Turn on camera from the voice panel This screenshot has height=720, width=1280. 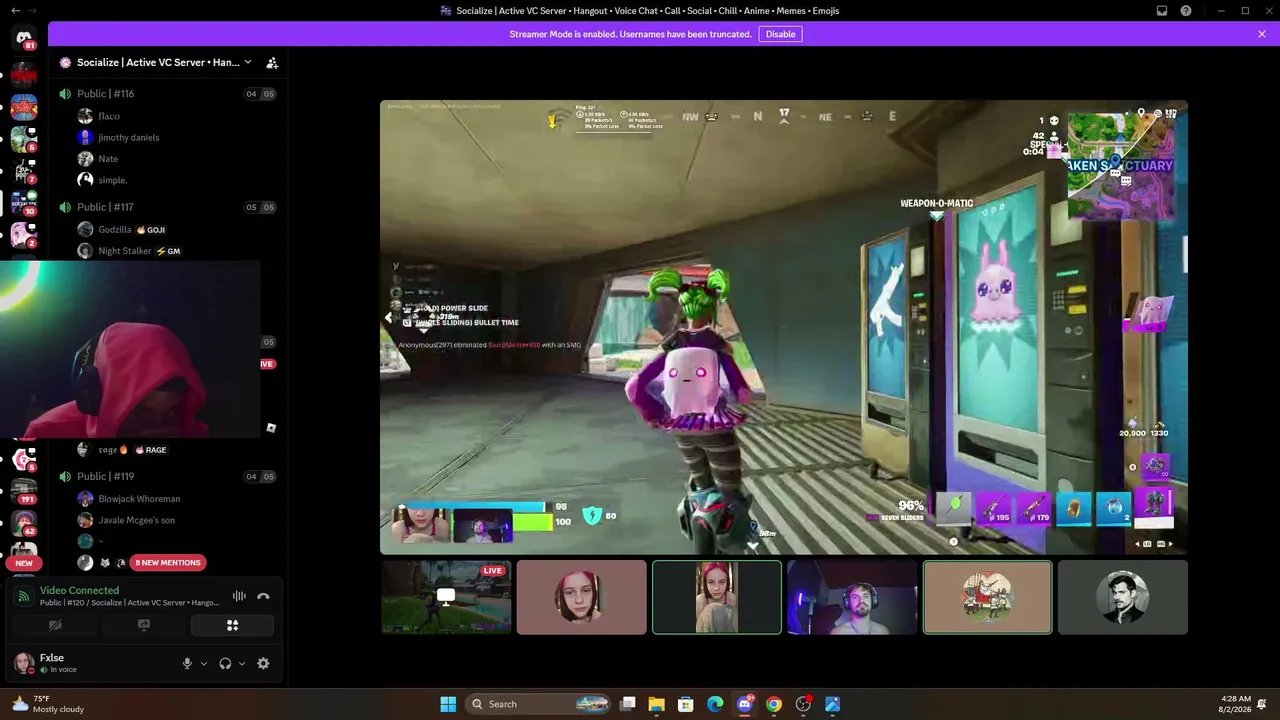(x=55, y=625)
